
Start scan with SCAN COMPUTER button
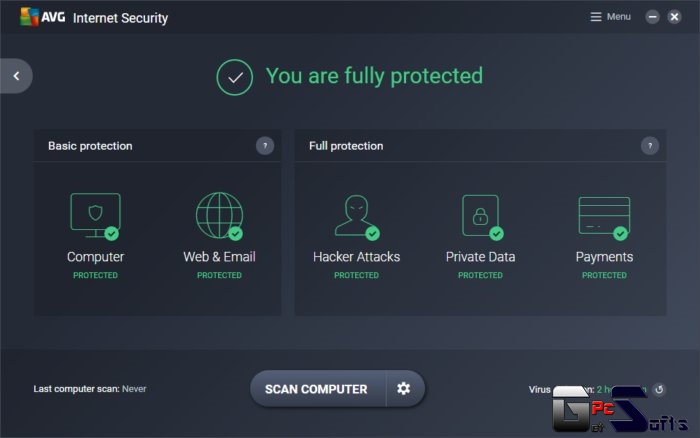pyautogui.click(x=317, y=388)
